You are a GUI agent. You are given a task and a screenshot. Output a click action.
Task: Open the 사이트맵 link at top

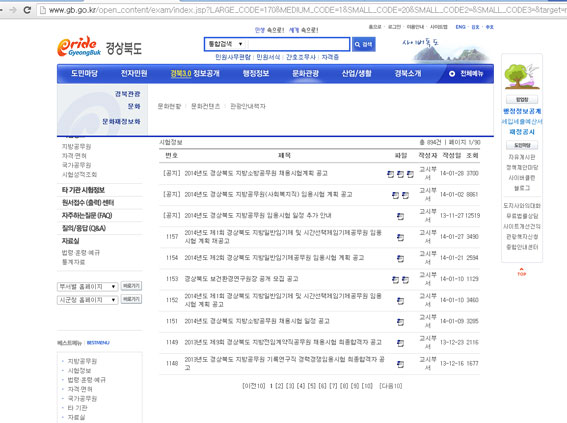point(439,27)
